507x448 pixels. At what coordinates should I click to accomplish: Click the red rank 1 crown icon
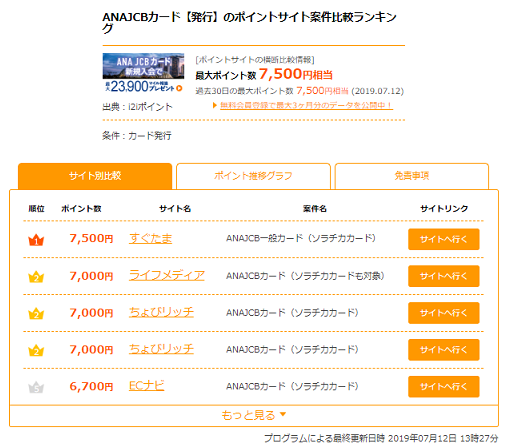[x=36, y=240]
